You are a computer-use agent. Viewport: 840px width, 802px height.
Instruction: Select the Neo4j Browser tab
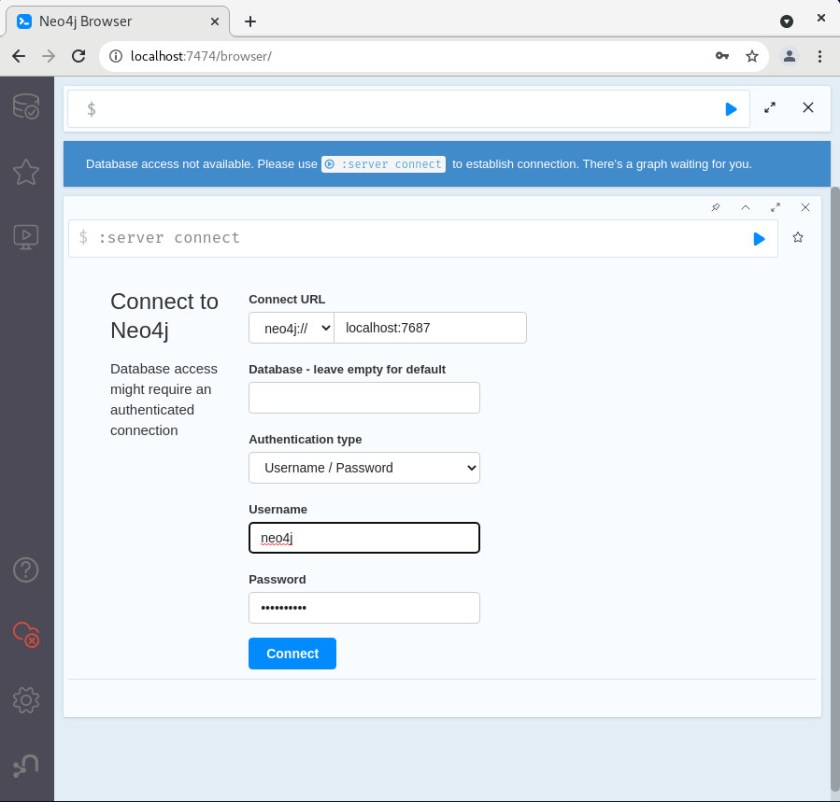[x=115, y=21]
